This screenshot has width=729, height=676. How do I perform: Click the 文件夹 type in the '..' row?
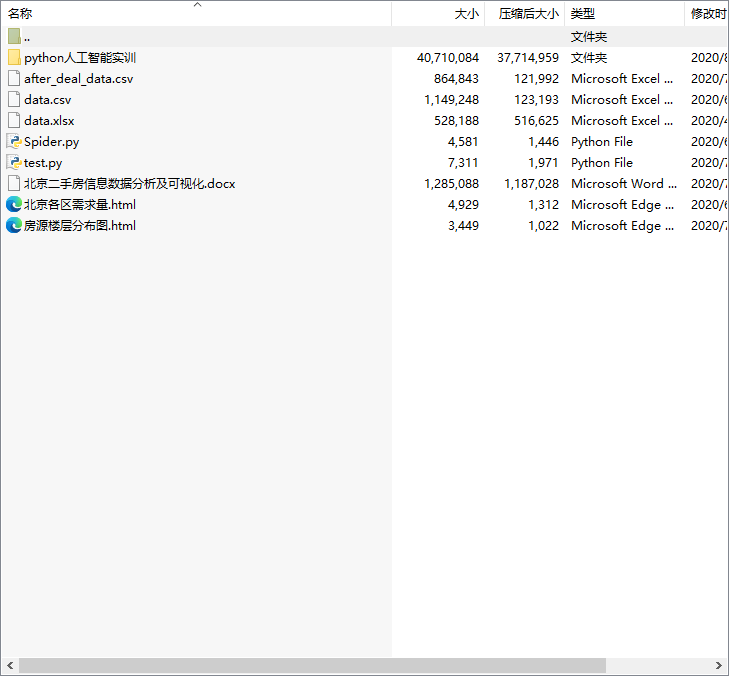pos(589,37)
